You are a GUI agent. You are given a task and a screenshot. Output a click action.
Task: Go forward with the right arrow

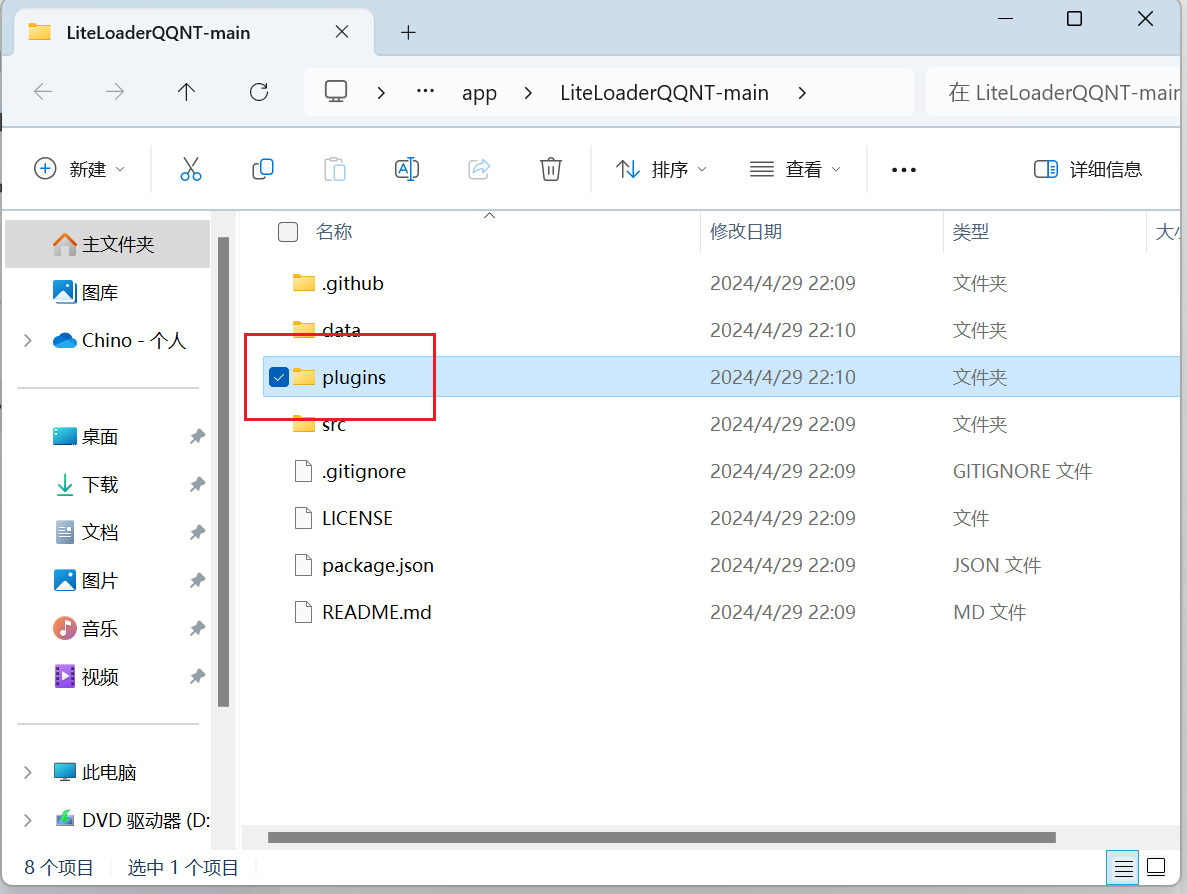pos(115,92)
